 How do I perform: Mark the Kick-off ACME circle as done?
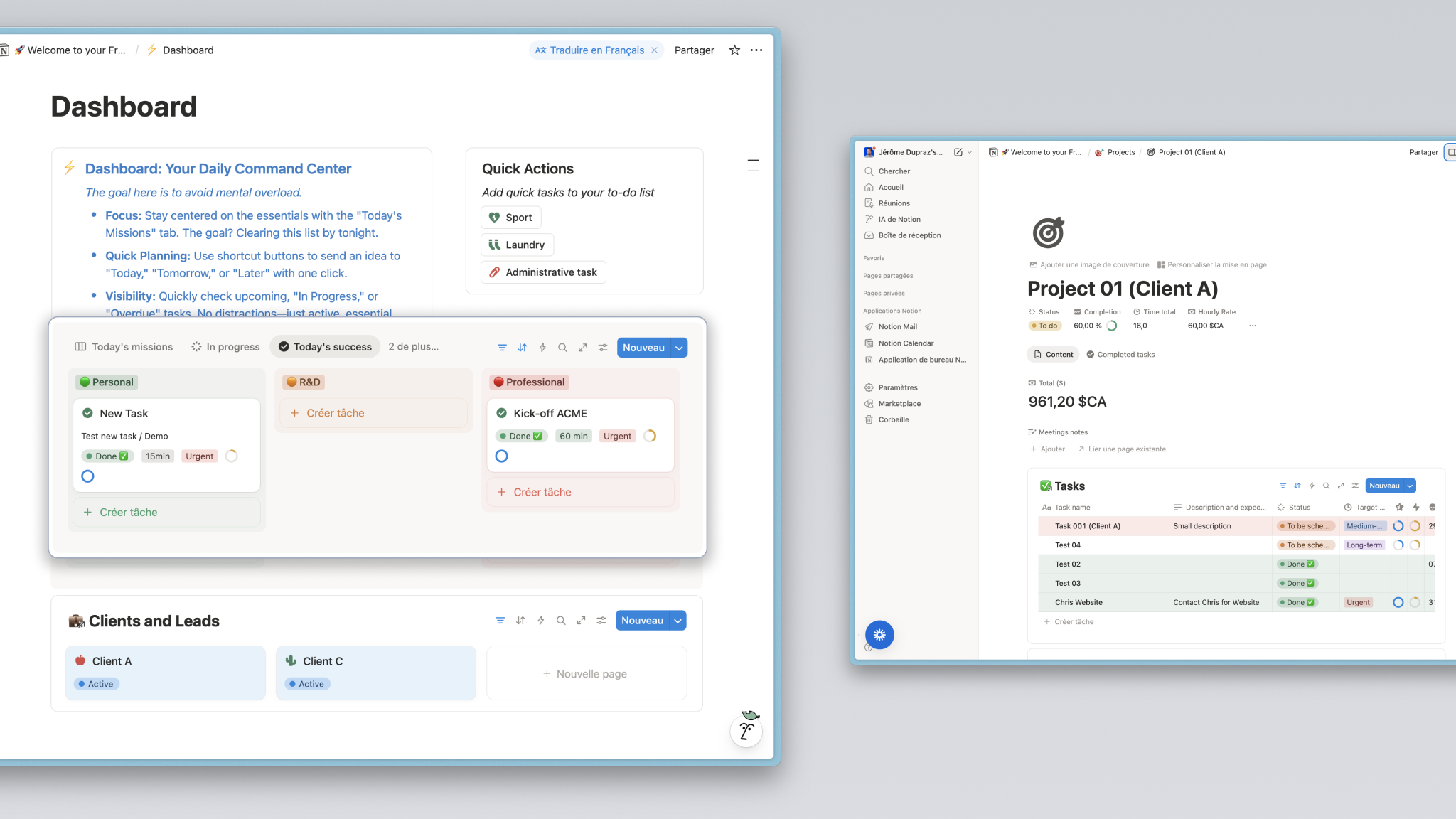tap(501, 456)
